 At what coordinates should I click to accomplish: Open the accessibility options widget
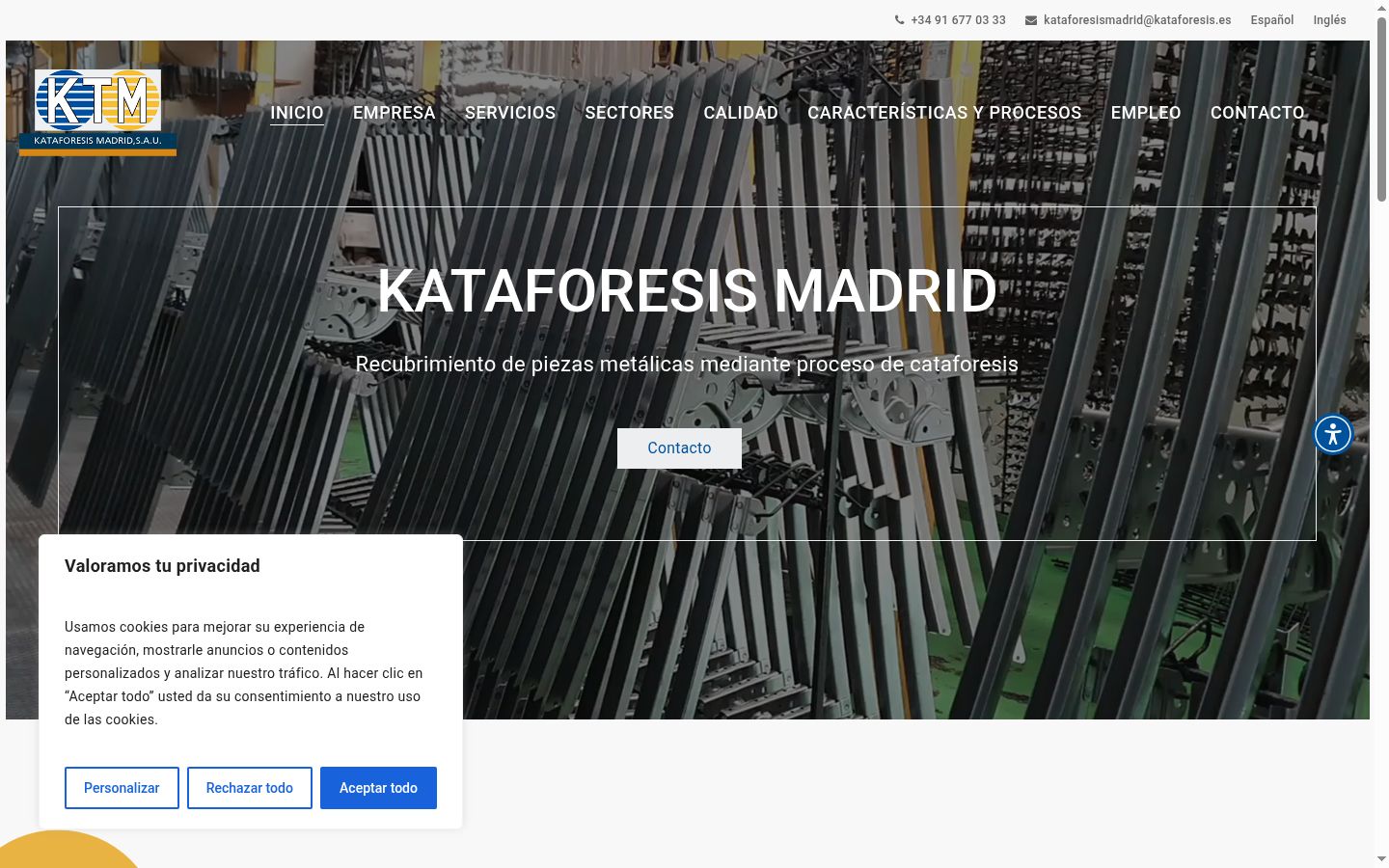point(1333,434)
